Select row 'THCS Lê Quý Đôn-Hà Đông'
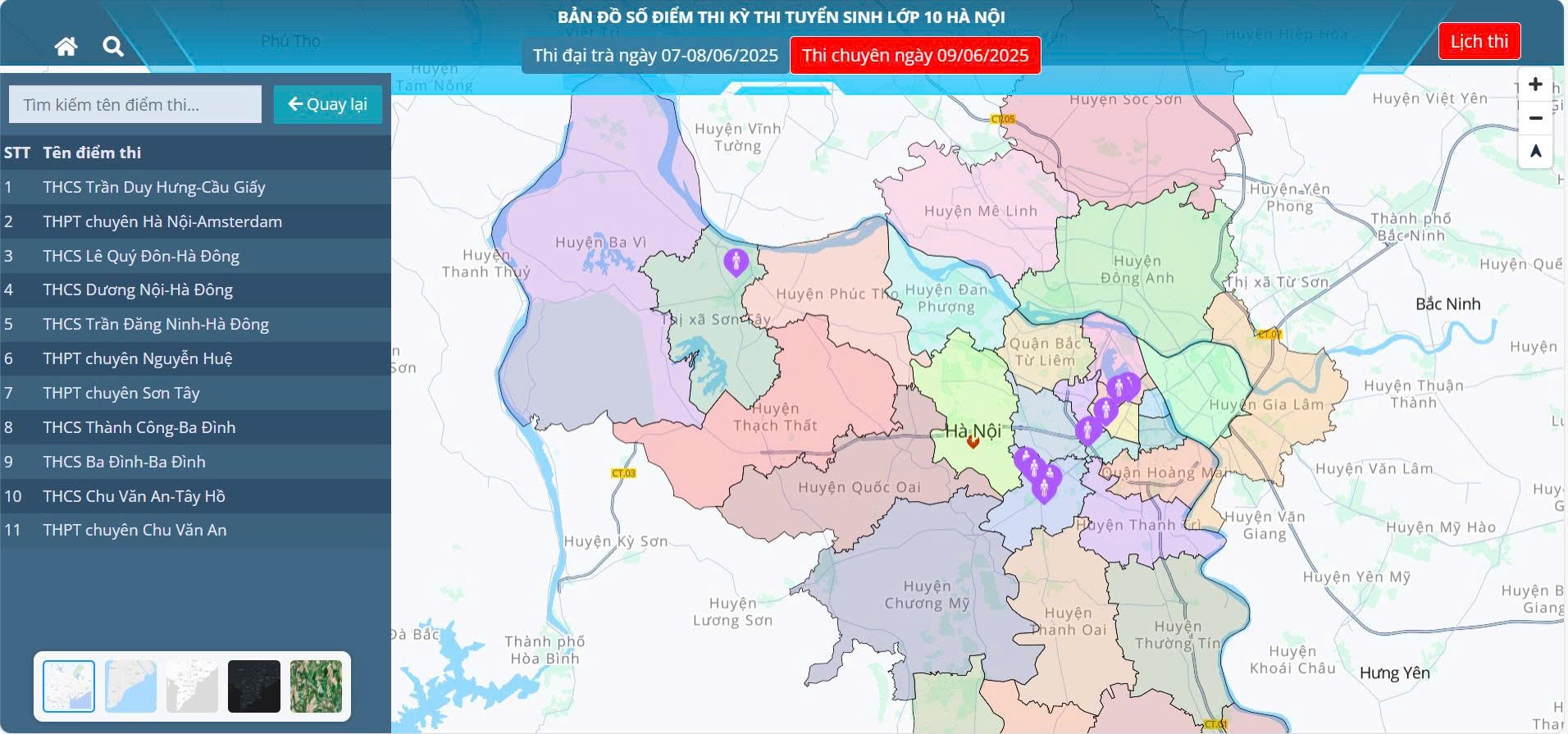Screen dimensions: 1568x734 coord(195,256)
